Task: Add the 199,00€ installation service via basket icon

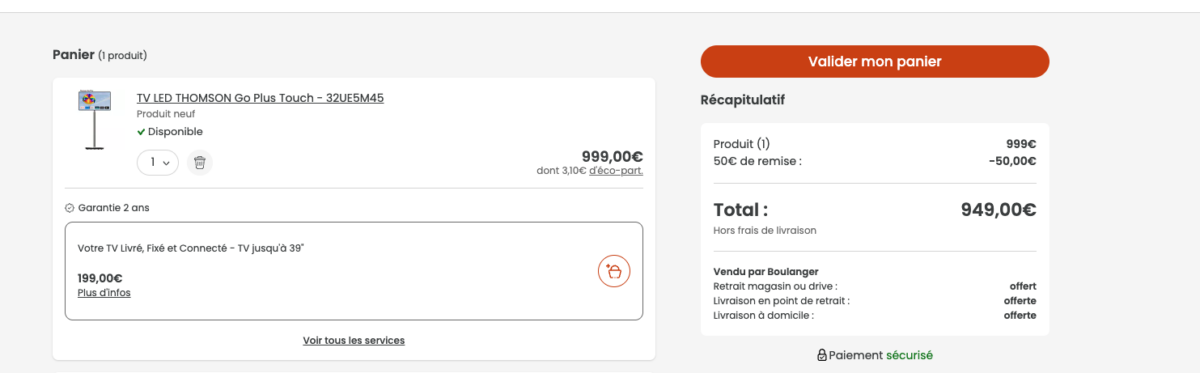Action: pos(614,271)
